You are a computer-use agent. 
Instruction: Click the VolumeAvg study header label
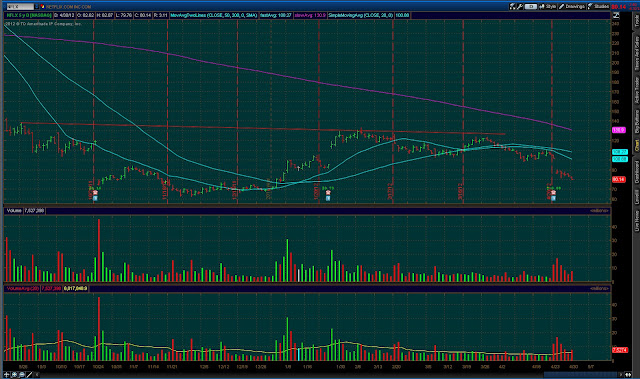(x=22, y=288)
